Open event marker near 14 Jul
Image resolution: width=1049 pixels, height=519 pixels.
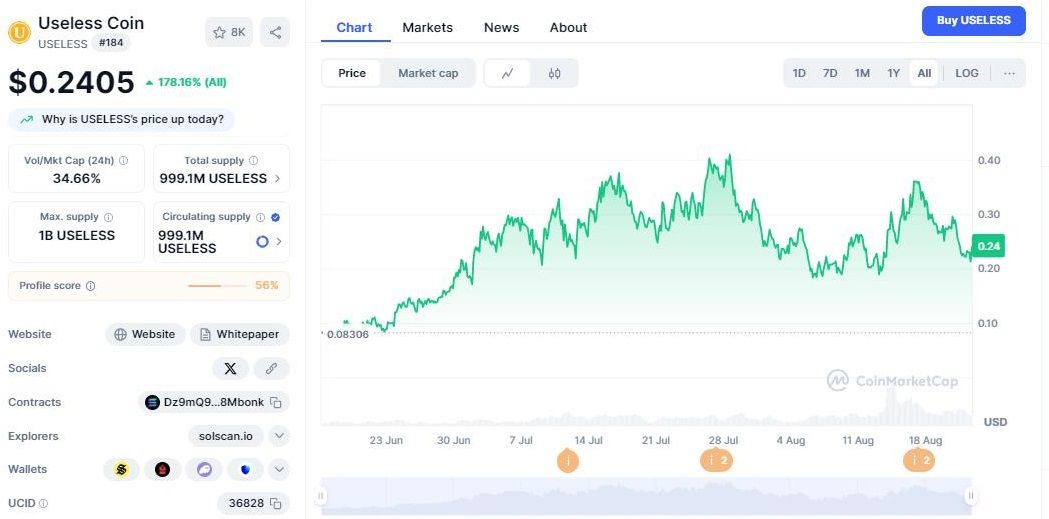pos(567,461)
